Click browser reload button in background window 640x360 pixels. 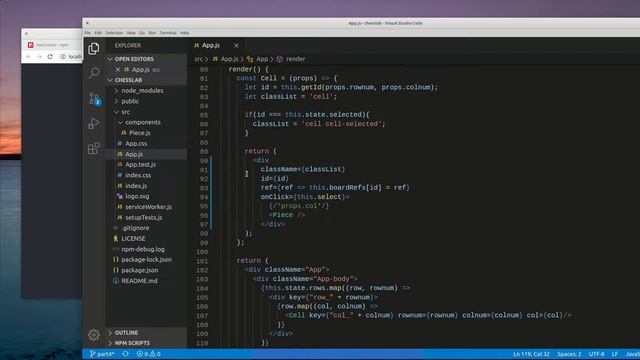[x=50, y=57]
